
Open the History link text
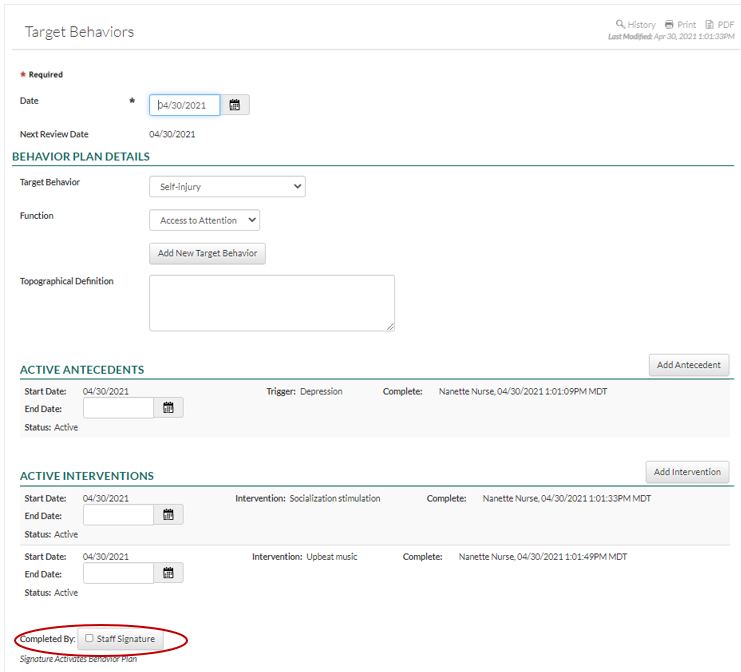641,24
